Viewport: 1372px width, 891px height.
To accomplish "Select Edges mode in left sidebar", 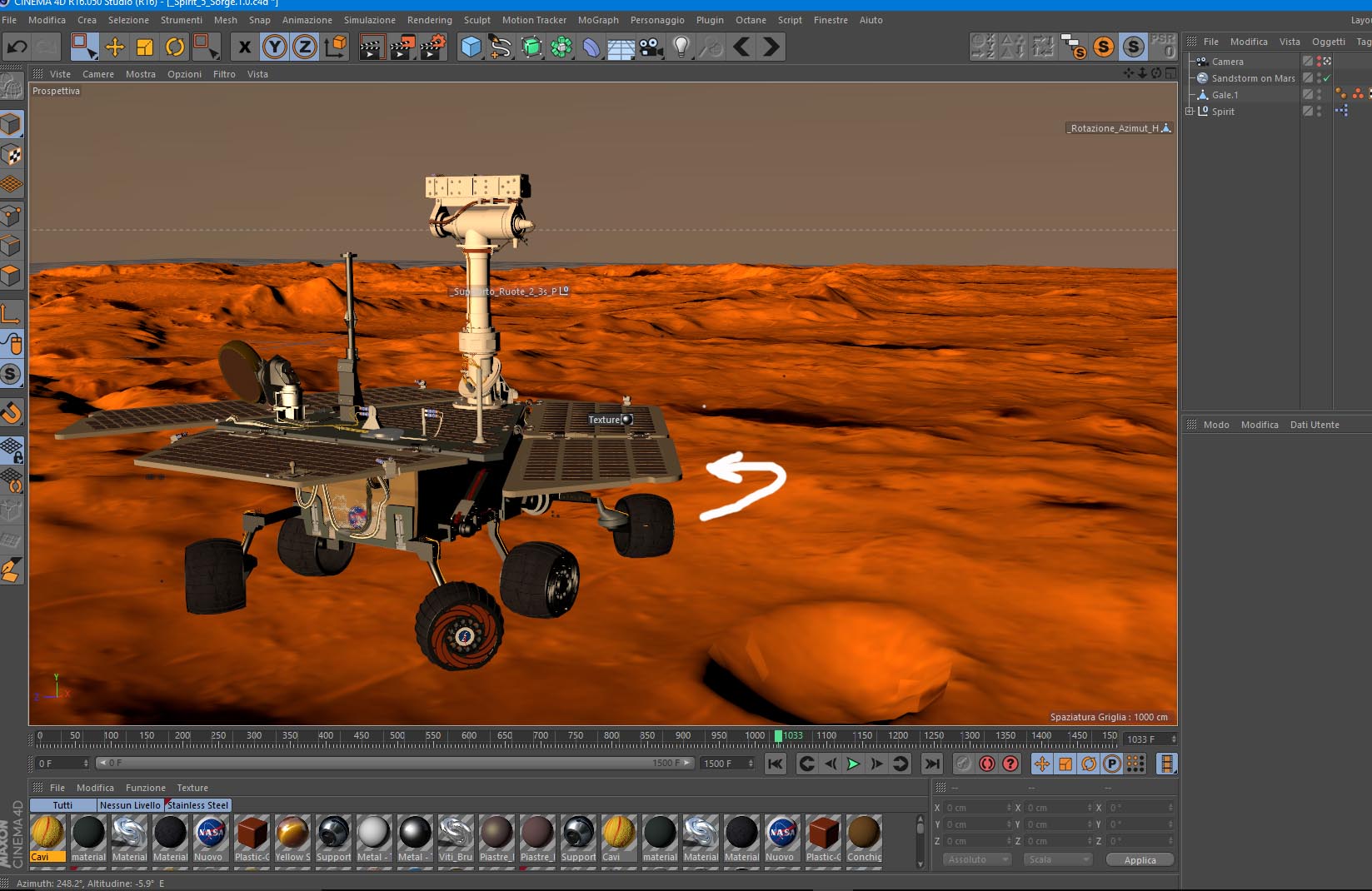I will coord(11,246).
